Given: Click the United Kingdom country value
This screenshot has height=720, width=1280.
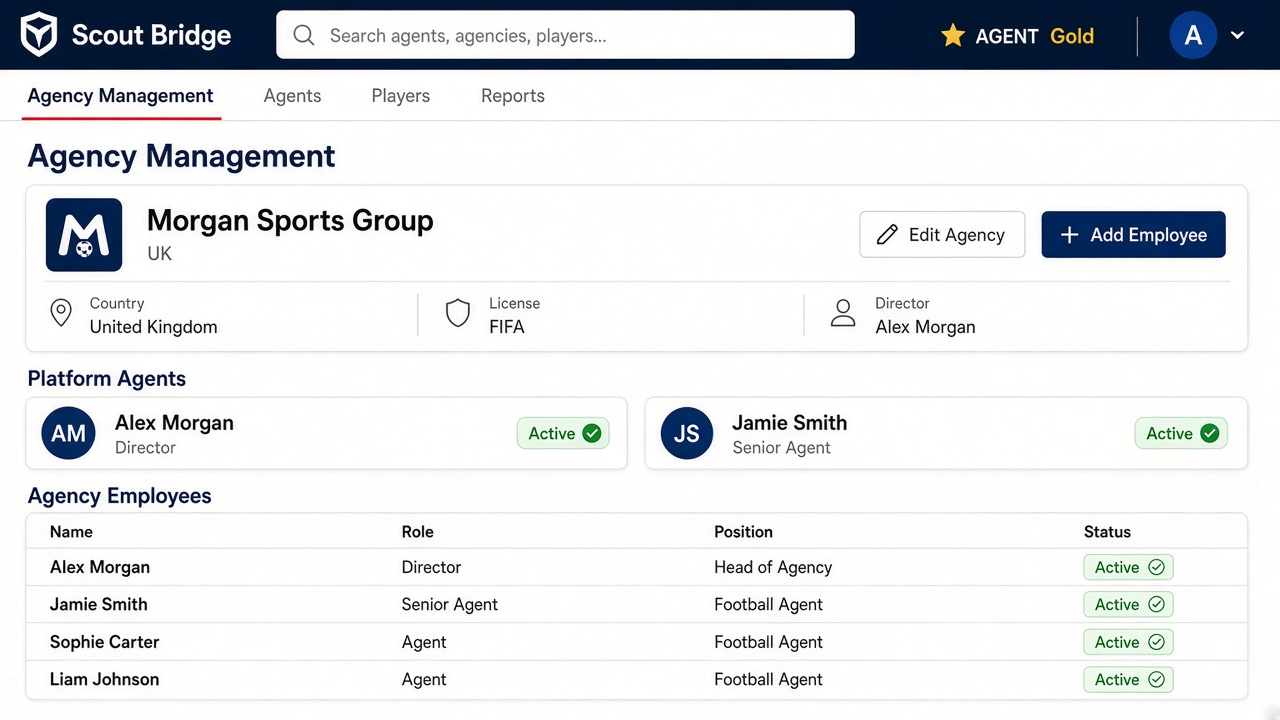Looking at the screenshot, I should click(x=154, y=327).
